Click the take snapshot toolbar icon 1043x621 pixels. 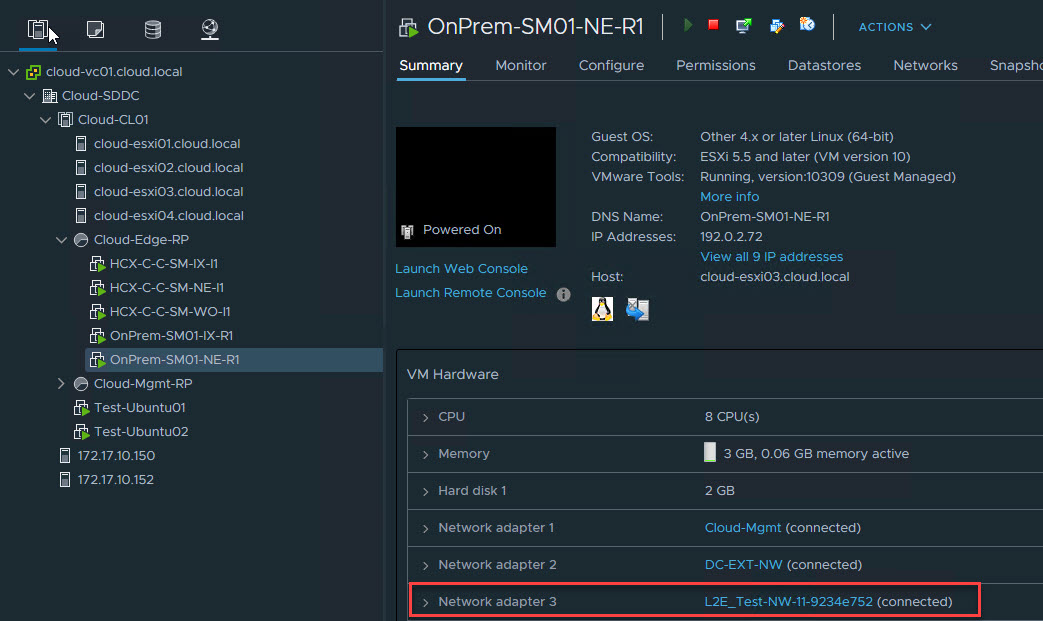(807, 25)
